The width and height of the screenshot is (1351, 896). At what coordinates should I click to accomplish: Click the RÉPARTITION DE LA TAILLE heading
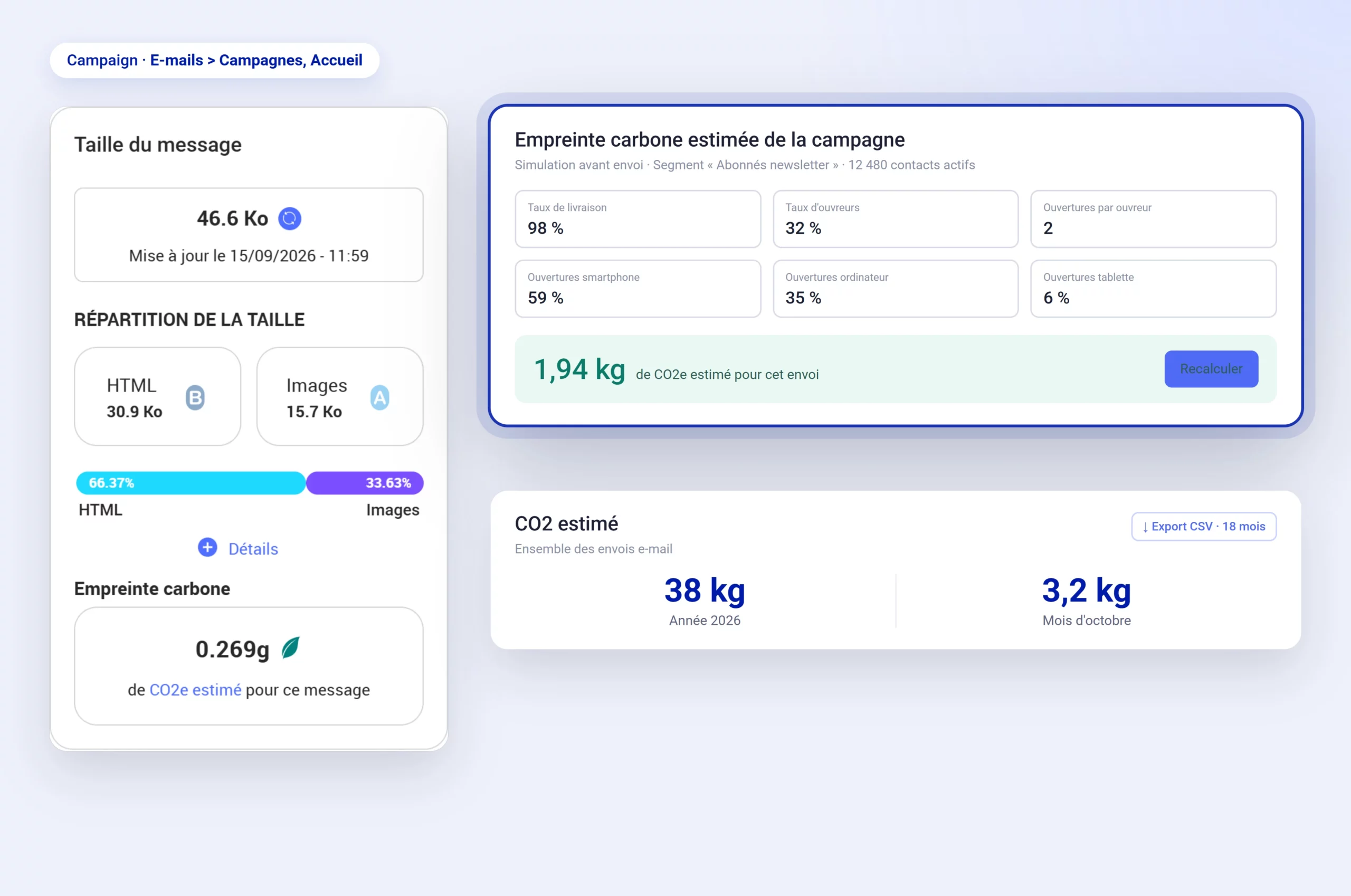189,319
